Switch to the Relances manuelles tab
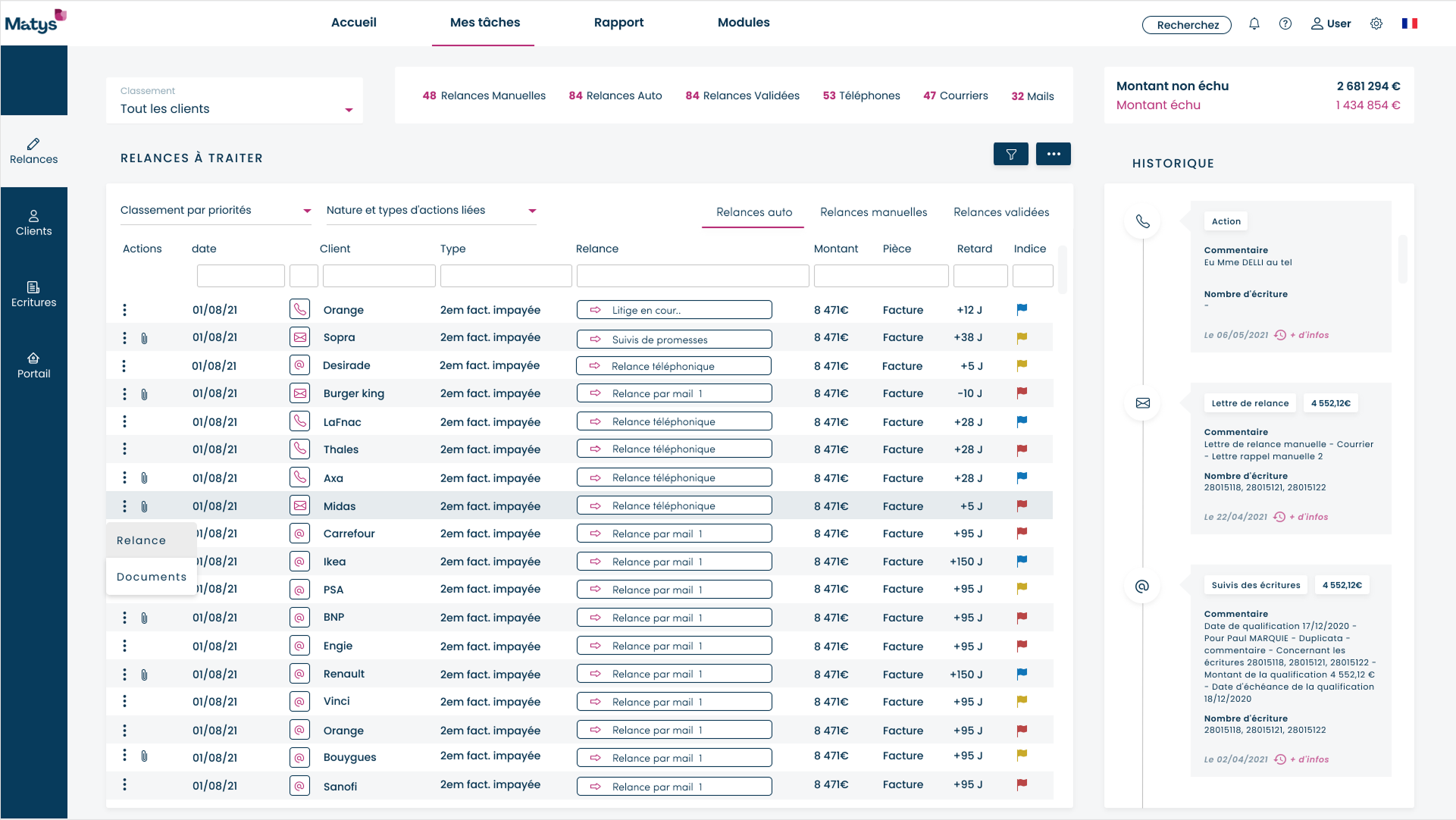The height and width of the screenshot is (820, 1456). [x=873, y=212]
